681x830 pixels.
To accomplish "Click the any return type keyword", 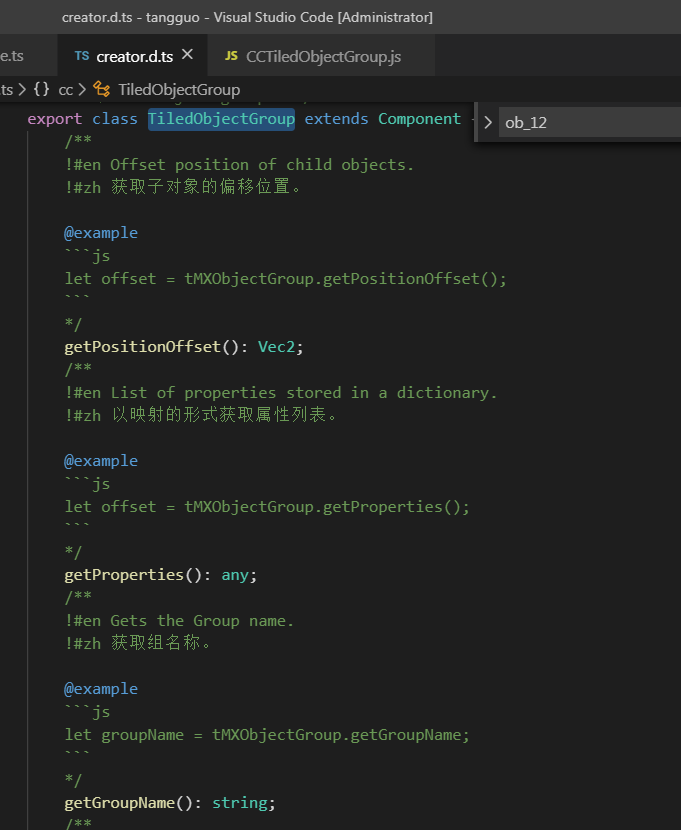I will (235, 575).
